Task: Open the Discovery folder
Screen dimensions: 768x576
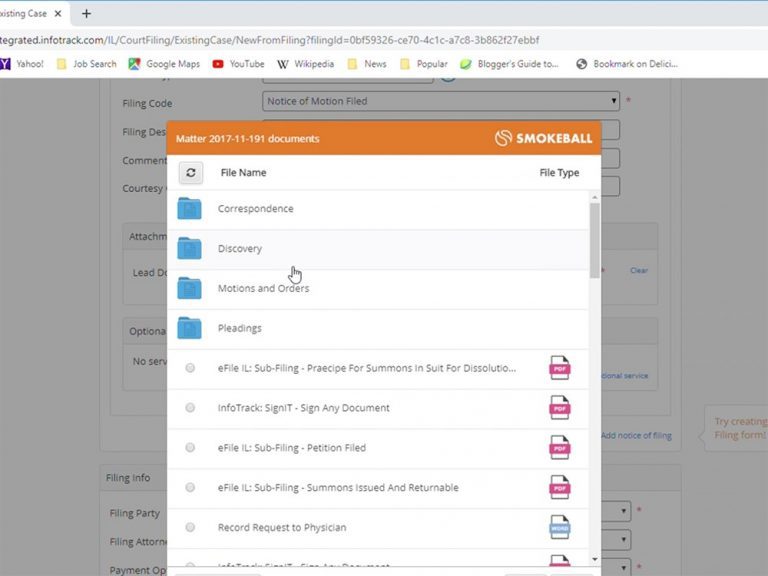Action: (240, 249)
